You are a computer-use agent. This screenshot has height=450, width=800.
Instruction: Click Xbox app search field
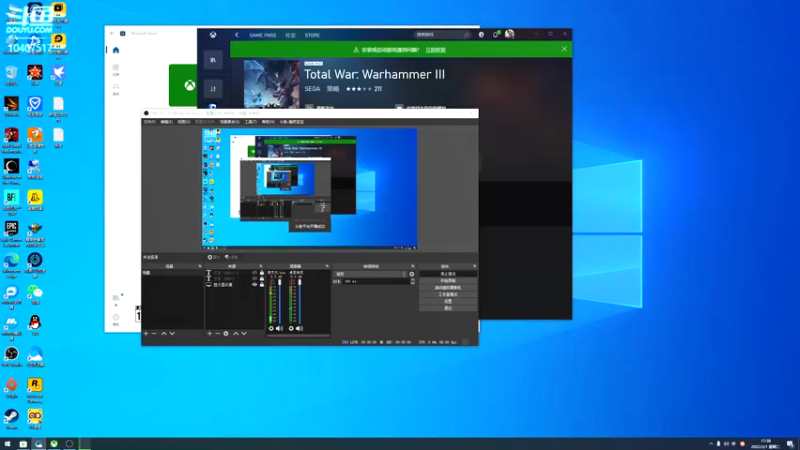pos(442,35)
